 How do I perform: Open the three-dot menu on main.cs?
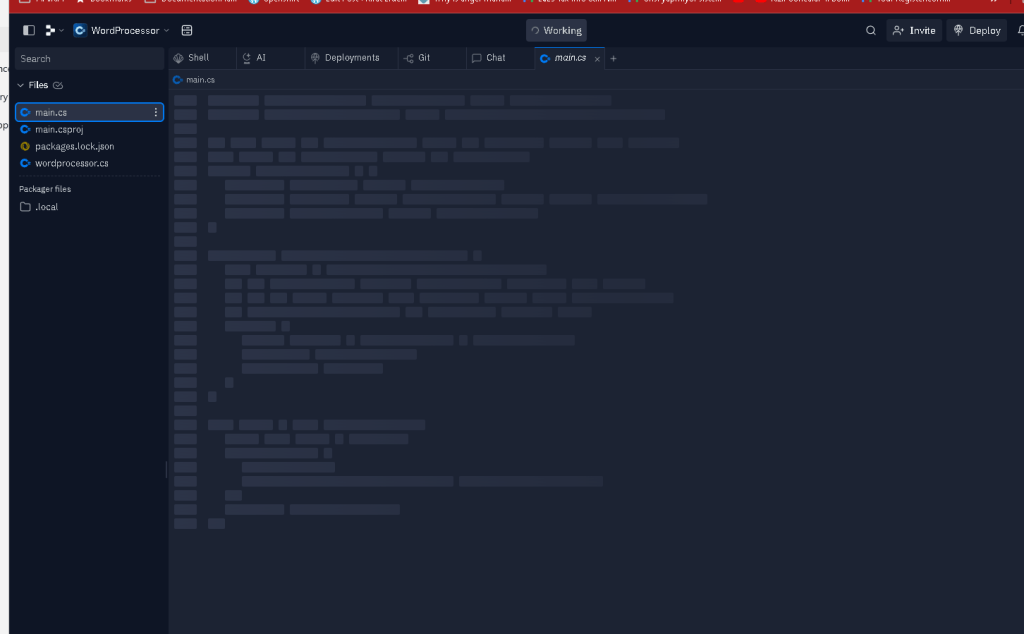[155, 112]
